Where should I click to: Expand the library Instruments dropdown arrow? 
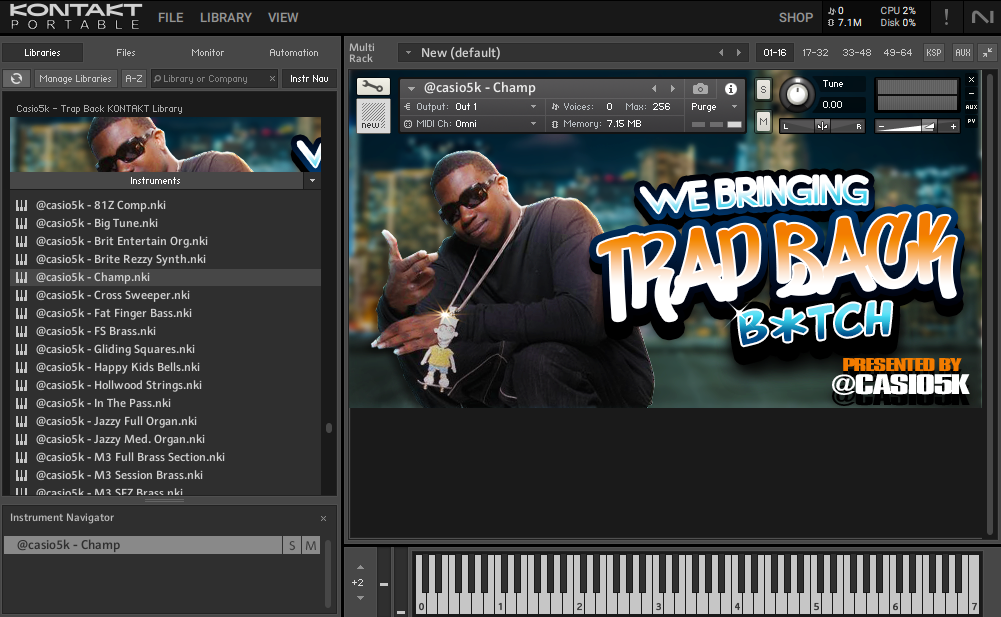(x=312, y=181)
